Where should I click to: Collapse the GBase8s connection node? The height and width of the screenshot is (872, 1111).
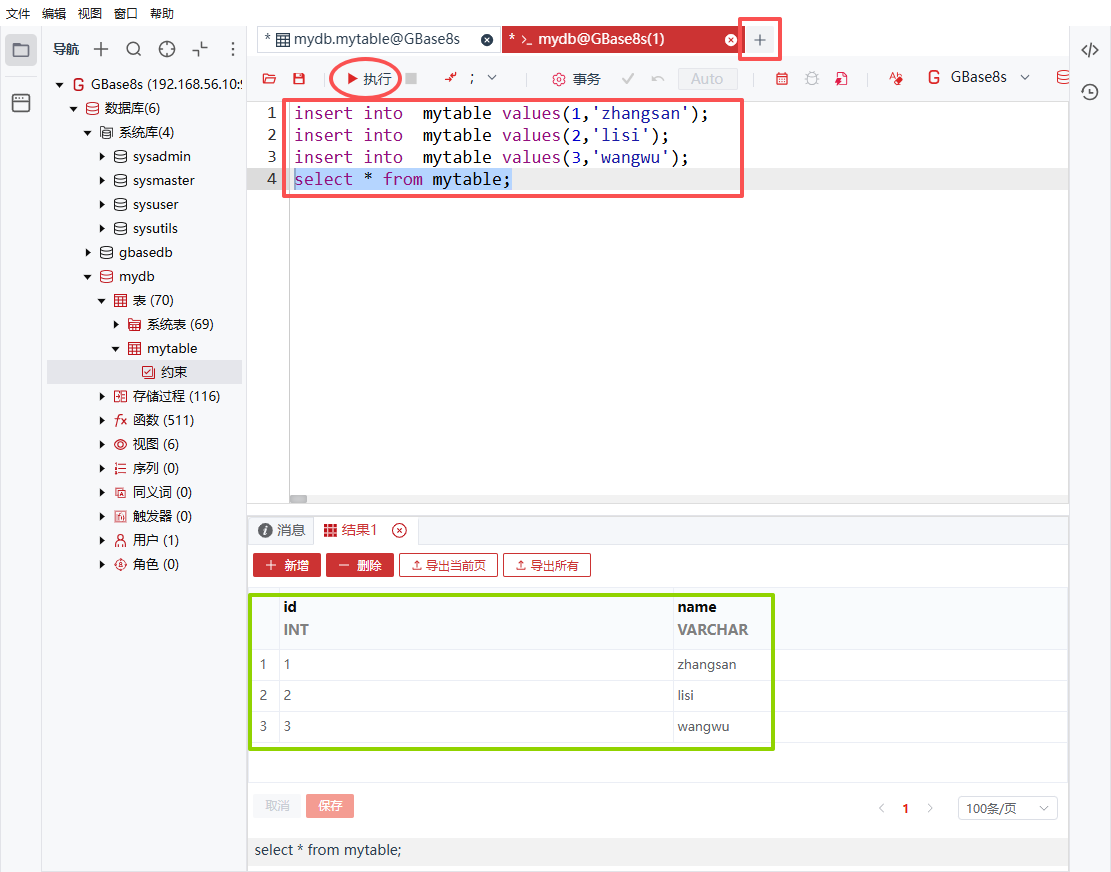[x=60, y=85]
